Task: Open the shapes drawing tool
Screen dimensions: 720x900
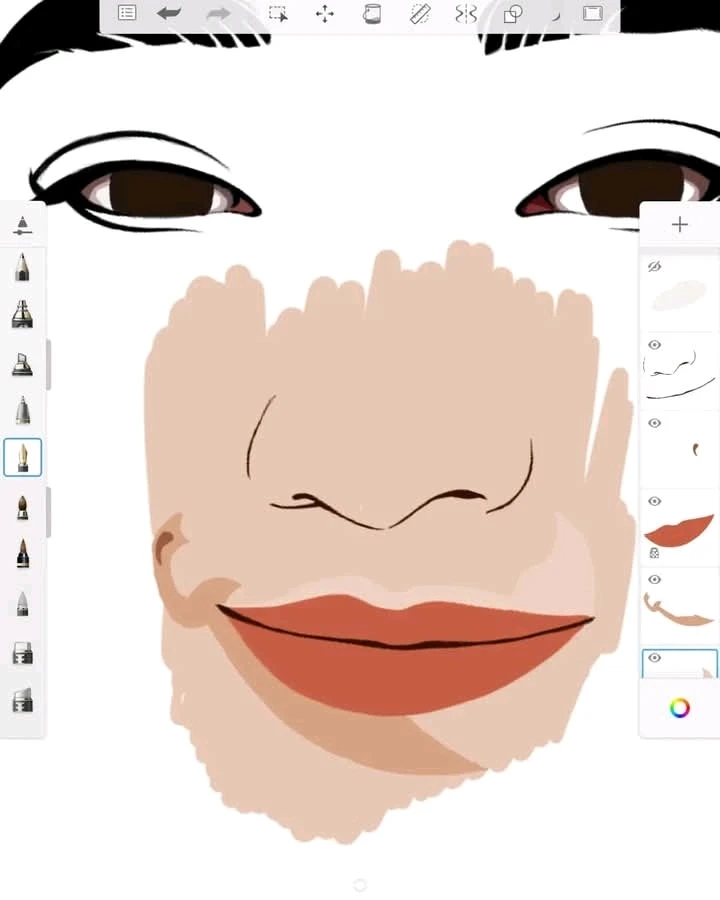Action: point(513,13)
